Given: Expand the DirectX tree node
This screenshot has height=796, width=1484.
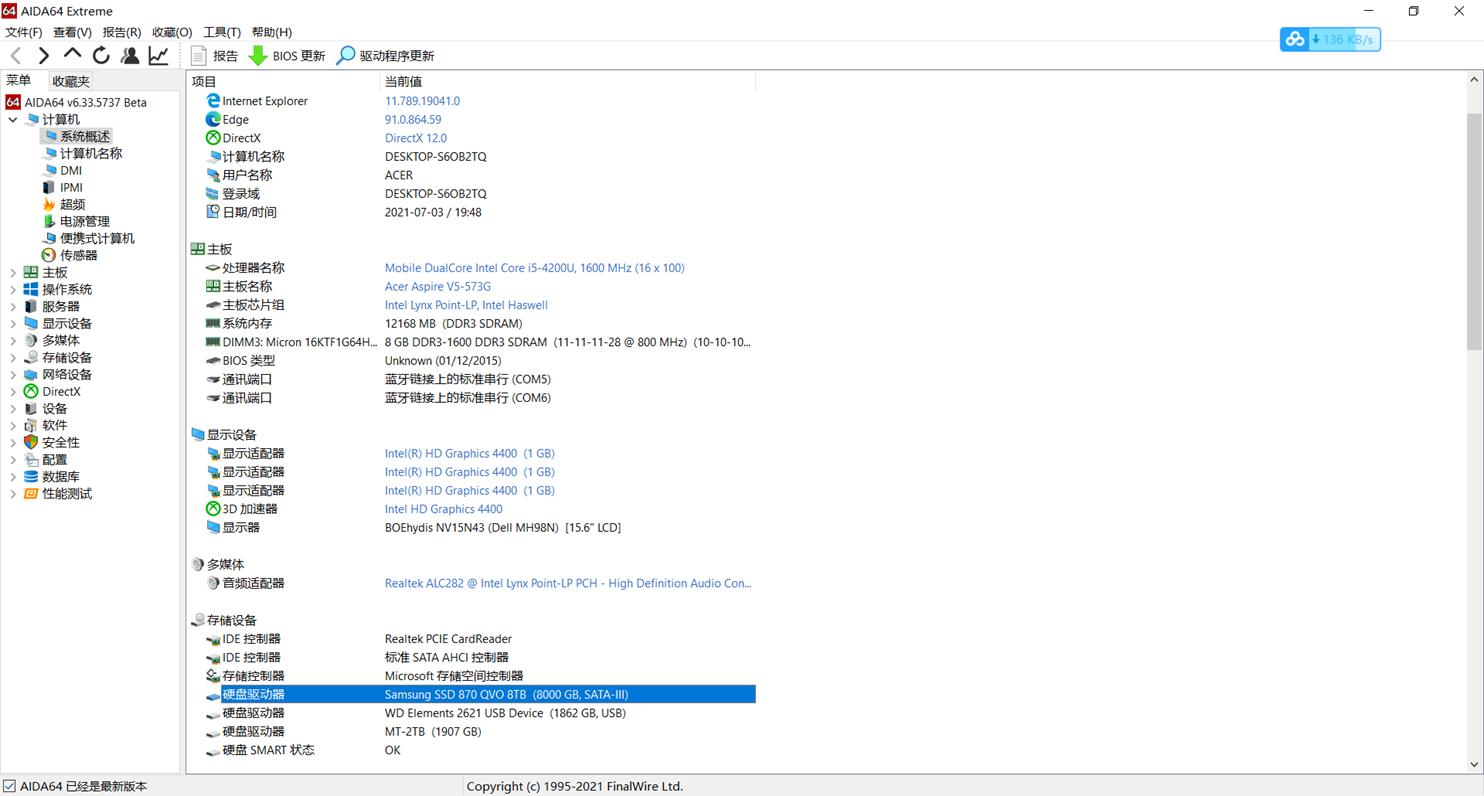Looking at the screenshot, I should [x=13, y=392].
